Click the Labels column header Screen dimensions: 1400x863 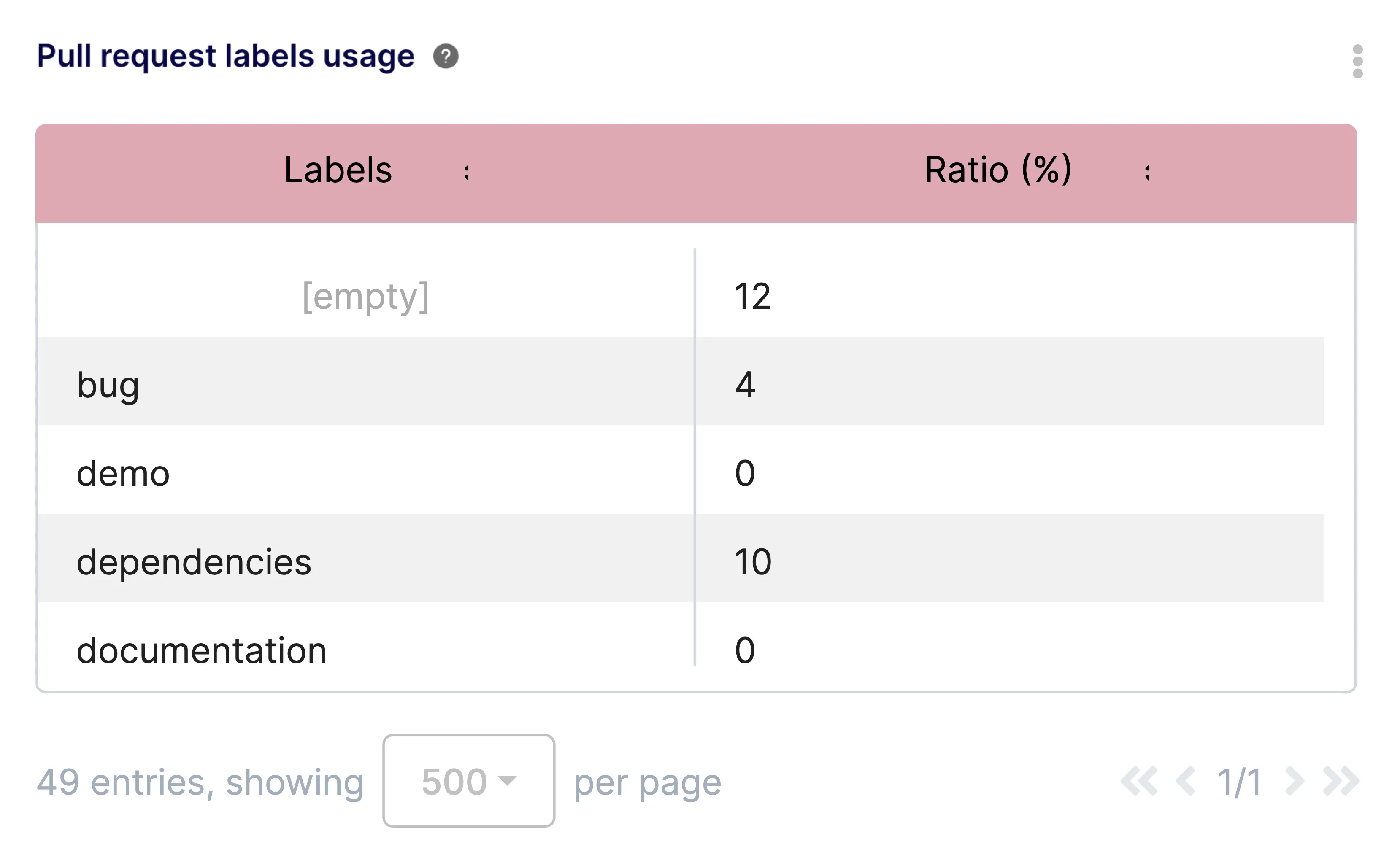338,170
